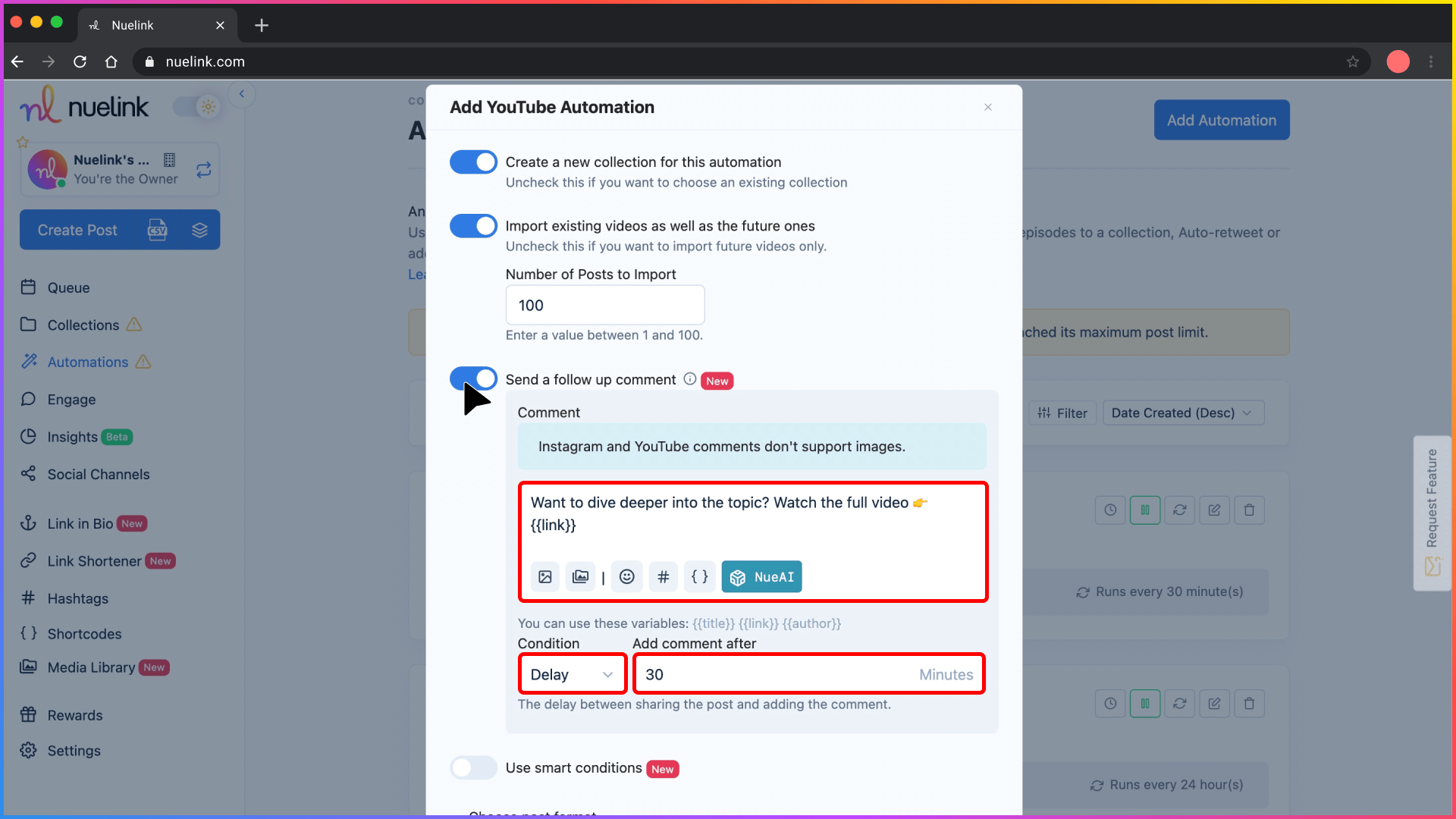Screen dimensions: 1456x819
Task: Click clock icon on the 24 hour automation
Action: 1110,704
